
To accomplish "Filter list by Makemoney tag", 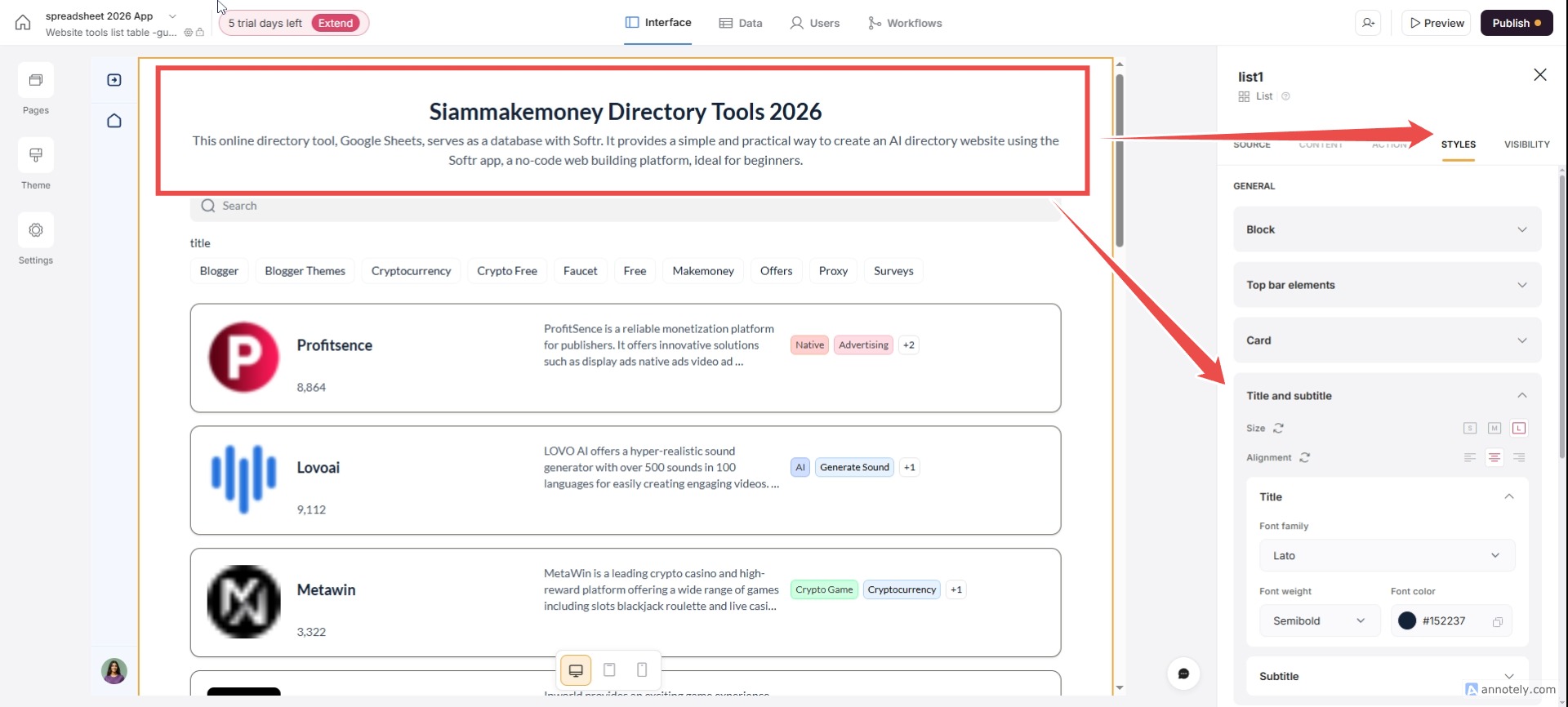I will click(703, 271).
